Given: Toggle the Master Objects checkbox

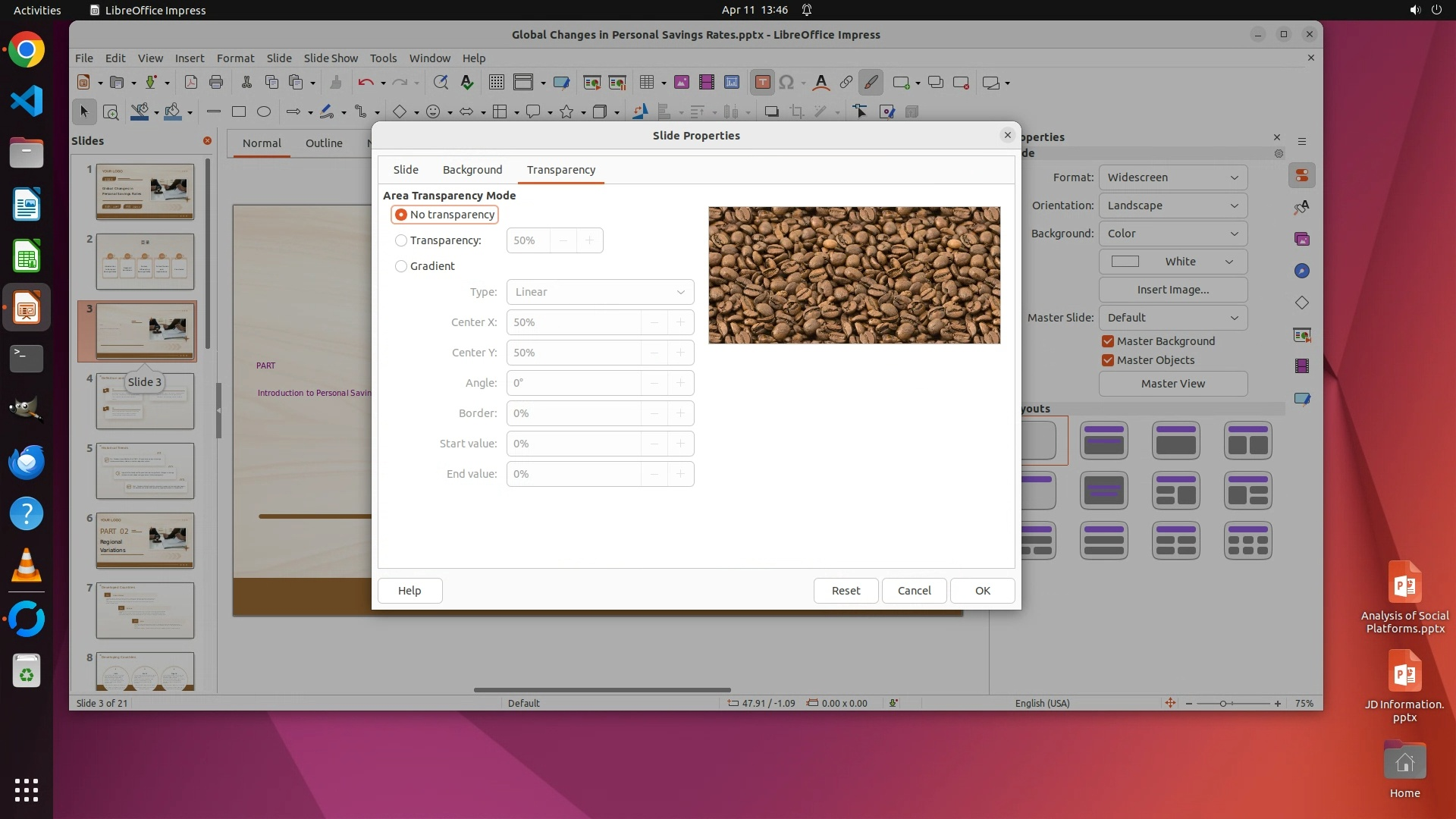Looking at the screenshot, I should [1108, 360].
